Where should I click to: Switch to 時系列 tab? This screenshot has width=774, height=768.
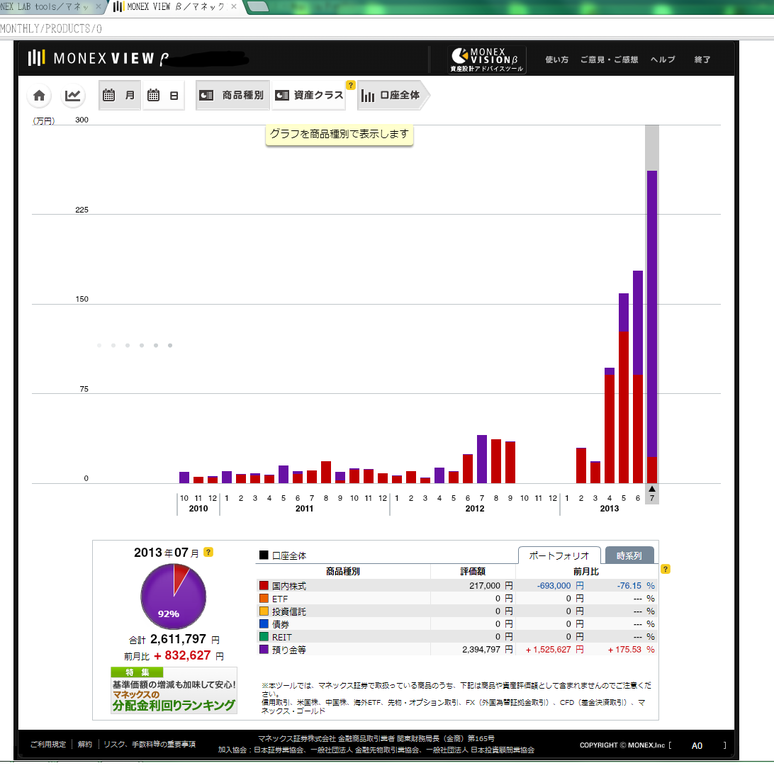coord(629,556)
